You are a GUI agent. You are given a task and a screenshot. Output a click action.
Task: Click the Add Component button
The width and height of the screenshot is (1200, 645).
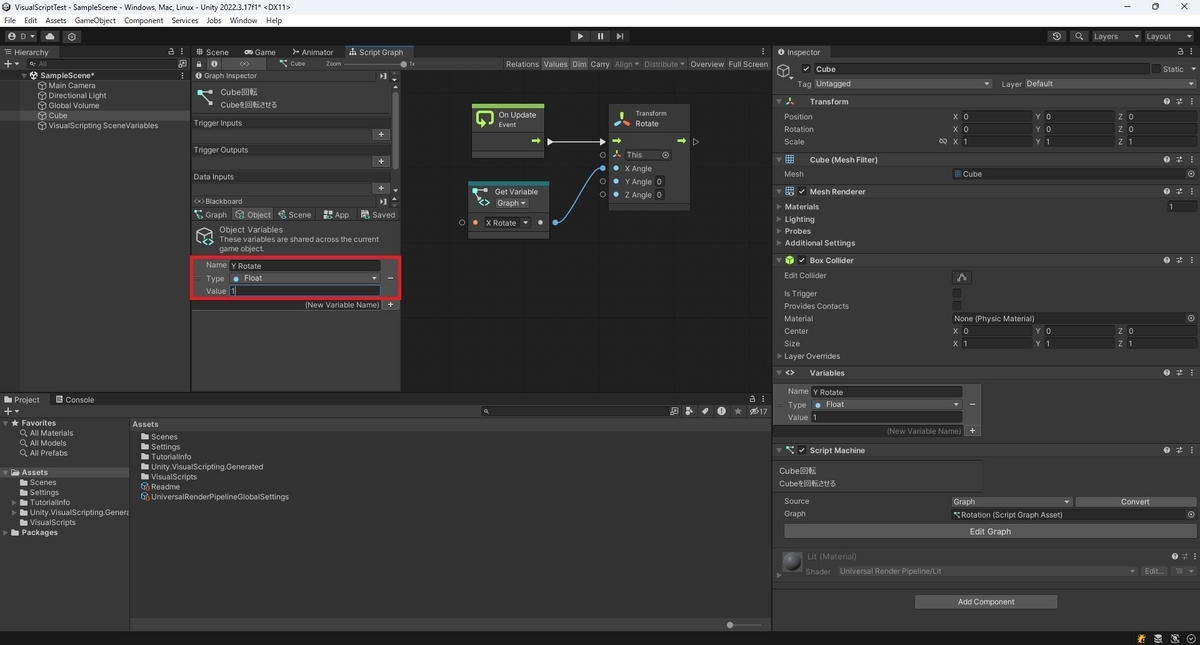point(986,601)
